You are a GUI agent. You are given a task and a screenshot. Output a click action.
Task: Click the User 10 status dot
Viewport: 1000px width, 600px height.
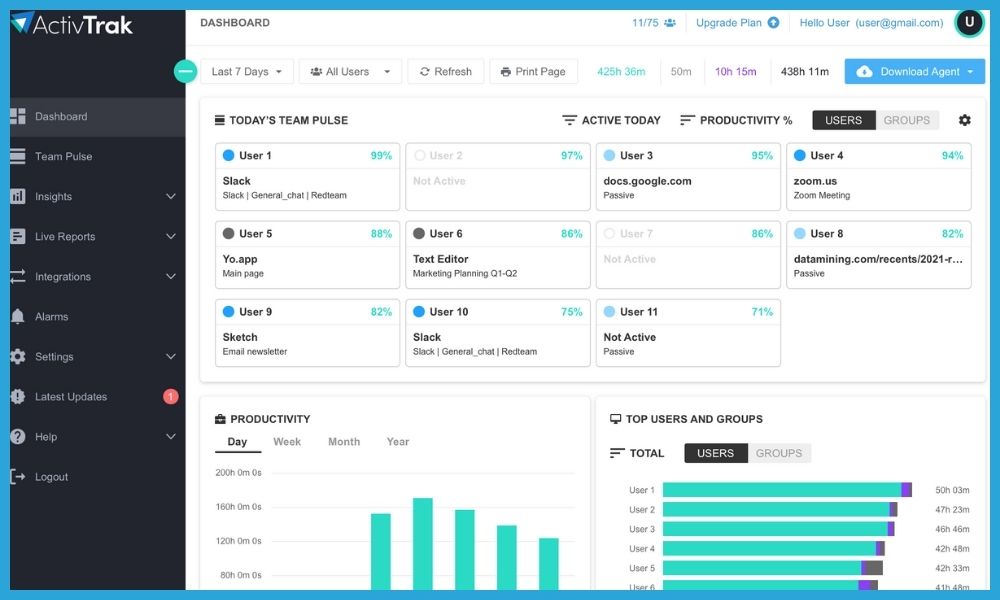point(419,311)
